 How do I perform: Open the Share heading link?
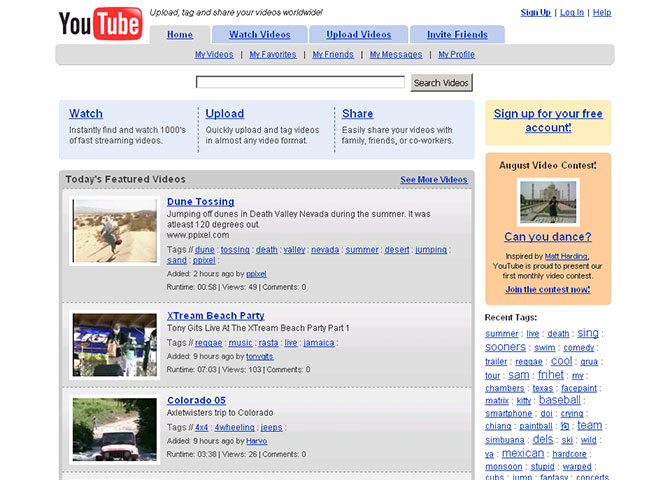[x=358, y=114]
